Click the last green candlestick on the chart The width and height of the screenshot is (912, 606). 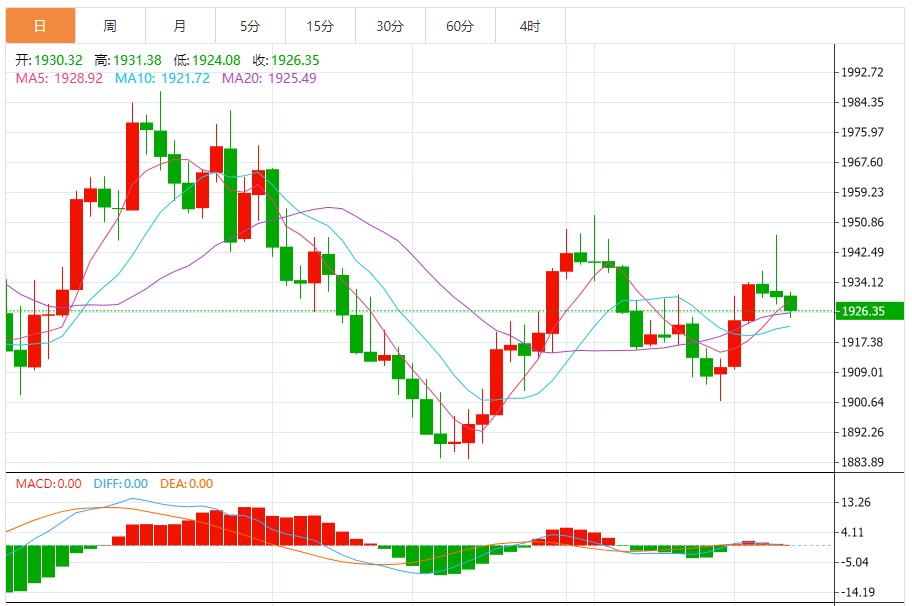[x=790, y=303]
